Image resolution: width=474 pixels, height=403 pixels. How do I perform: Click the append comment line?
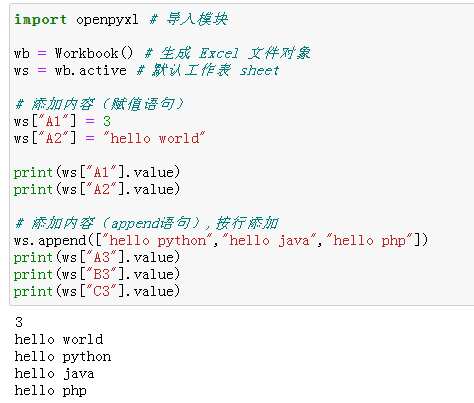(x=146, y=223)
